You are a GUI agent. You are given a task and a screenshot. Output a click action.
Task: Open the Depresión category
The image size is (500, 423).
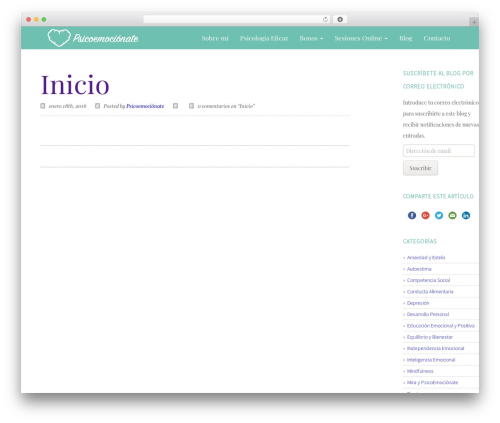(418, 303)
